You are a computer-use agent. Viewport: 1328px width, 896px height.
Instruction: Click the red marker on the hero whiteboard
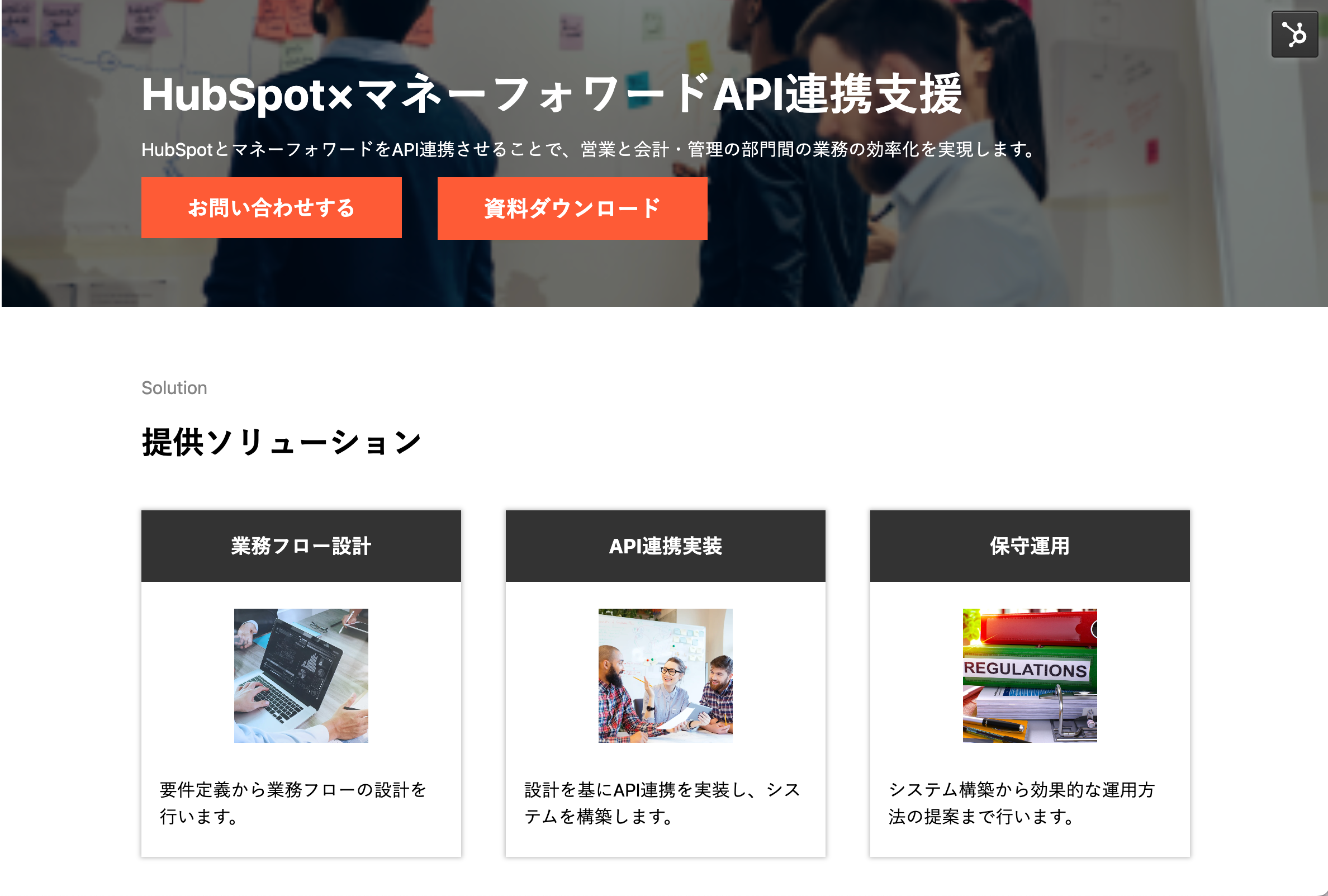(1152, 151)
